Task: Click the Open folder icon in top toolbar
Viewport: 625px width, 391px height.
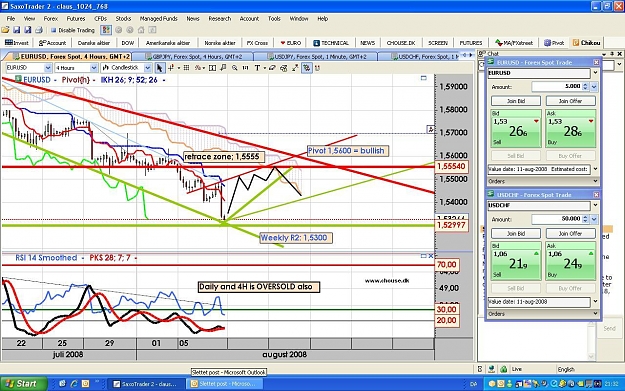Action: coord(6,30)
